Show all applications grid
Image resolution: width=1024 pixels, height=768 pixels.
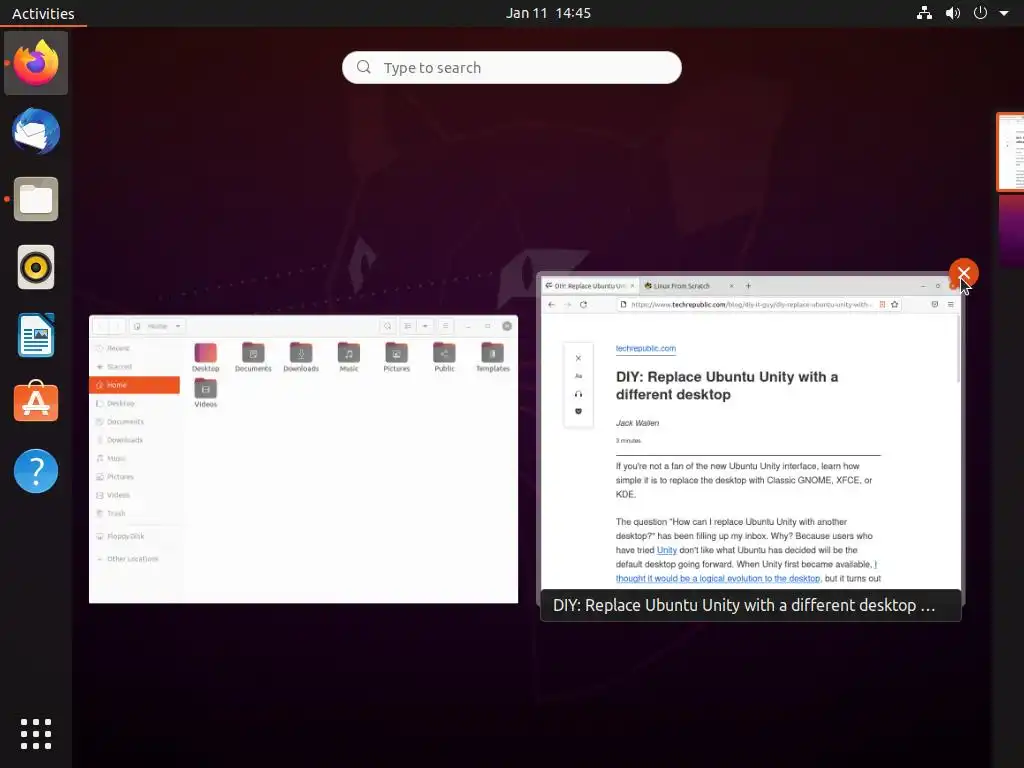pos(36,734)
